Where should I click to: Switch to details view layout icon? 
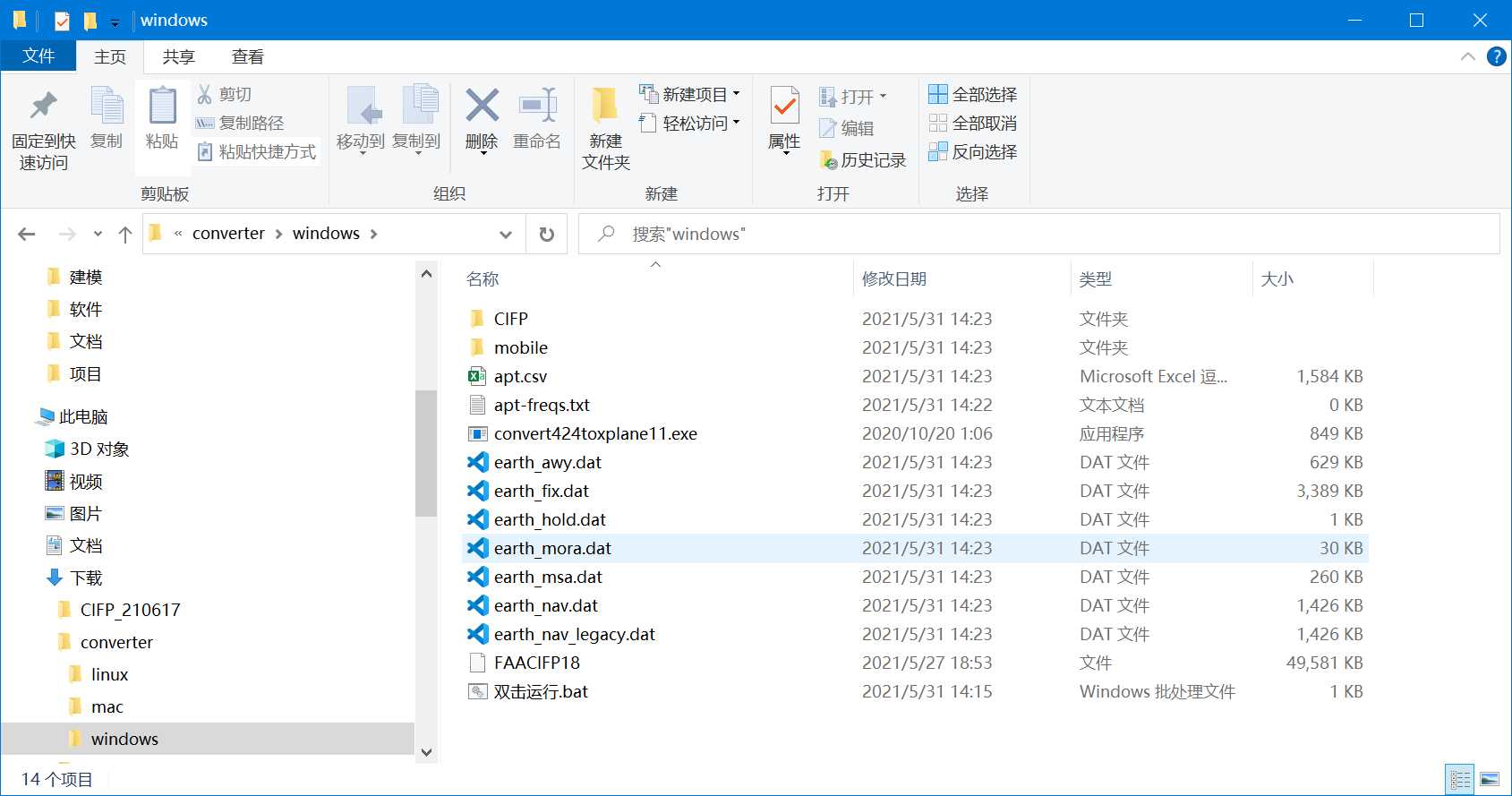(x=1460, y=779)
